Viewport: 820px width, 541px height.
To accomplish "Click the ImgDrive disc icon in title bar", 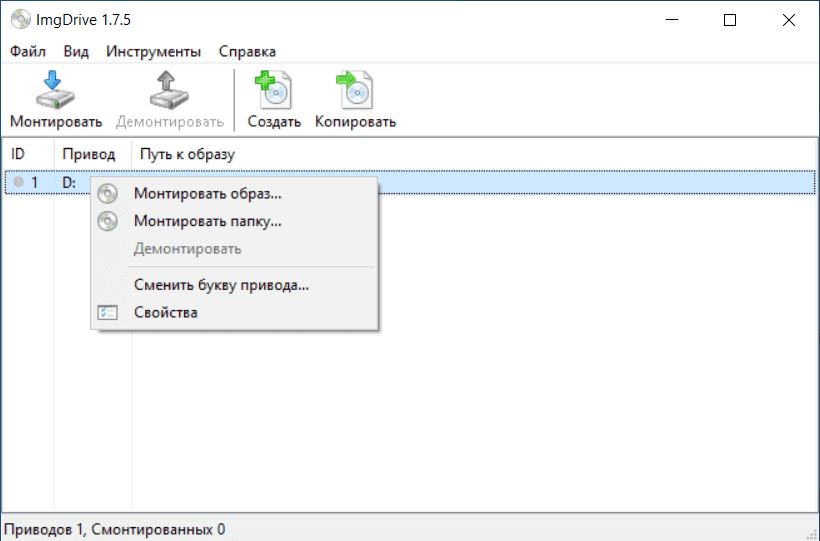I will (x=21, y=20).
